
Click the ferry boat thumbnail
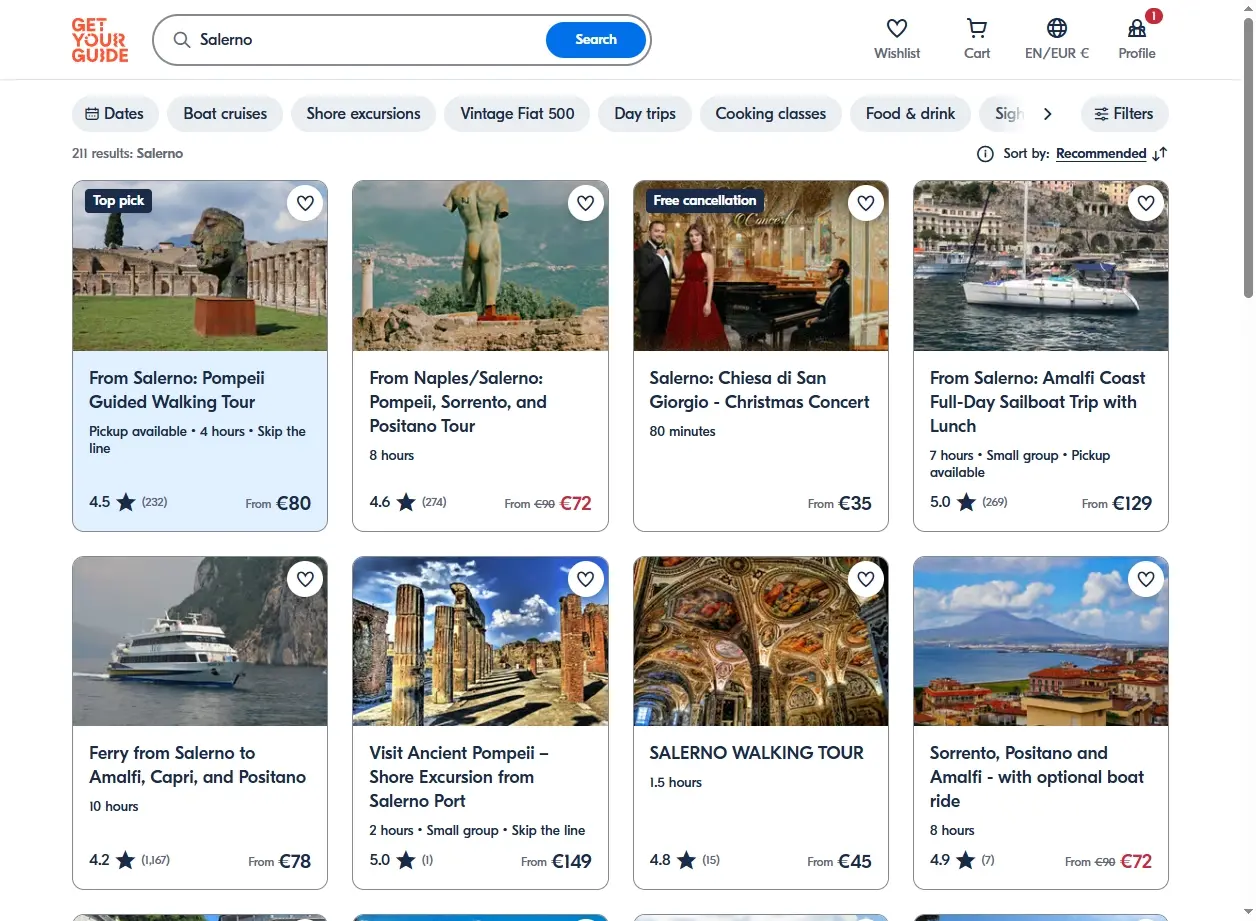click(x=200, y=641)
